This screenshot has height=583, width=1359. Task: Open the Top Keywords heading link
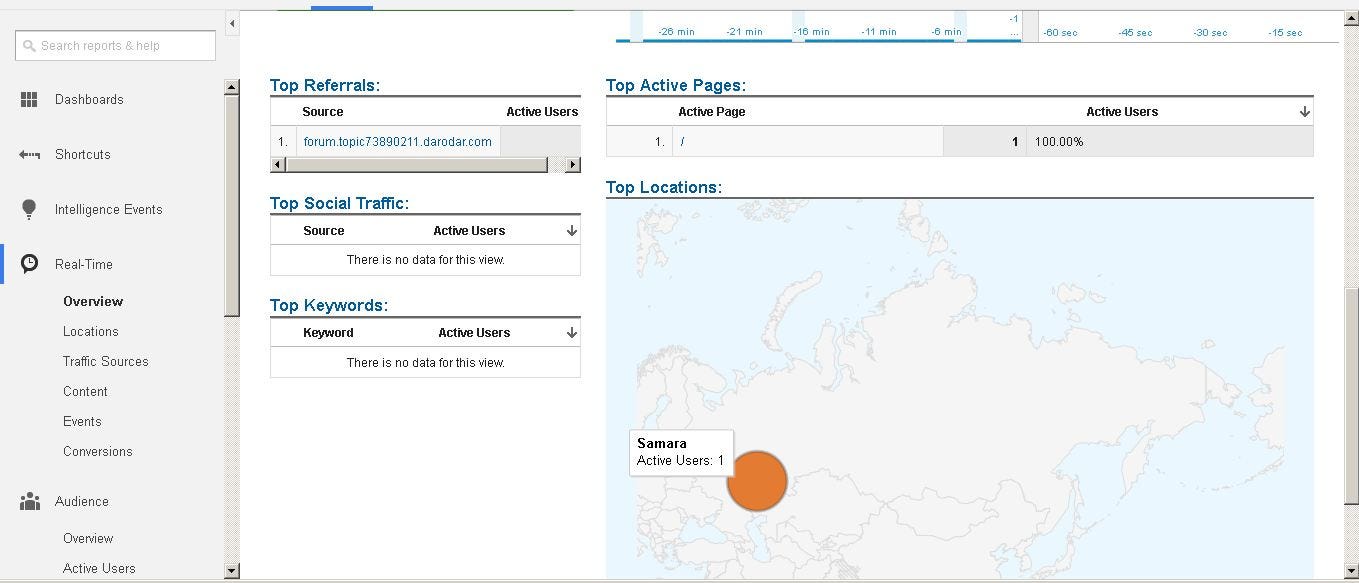tap(329, 305)
